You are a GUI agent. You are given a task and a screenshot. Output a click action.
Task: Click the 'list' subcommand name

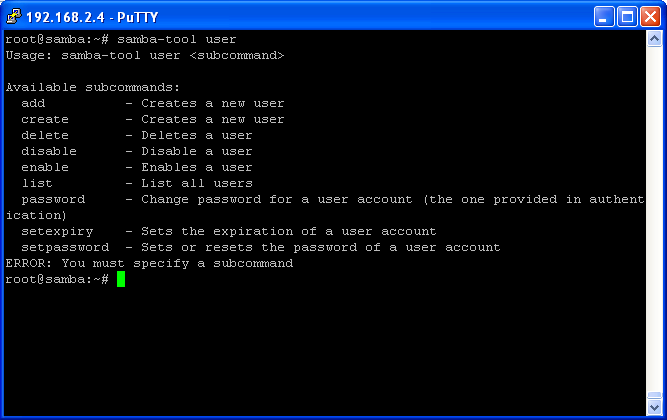pos(37,183)
